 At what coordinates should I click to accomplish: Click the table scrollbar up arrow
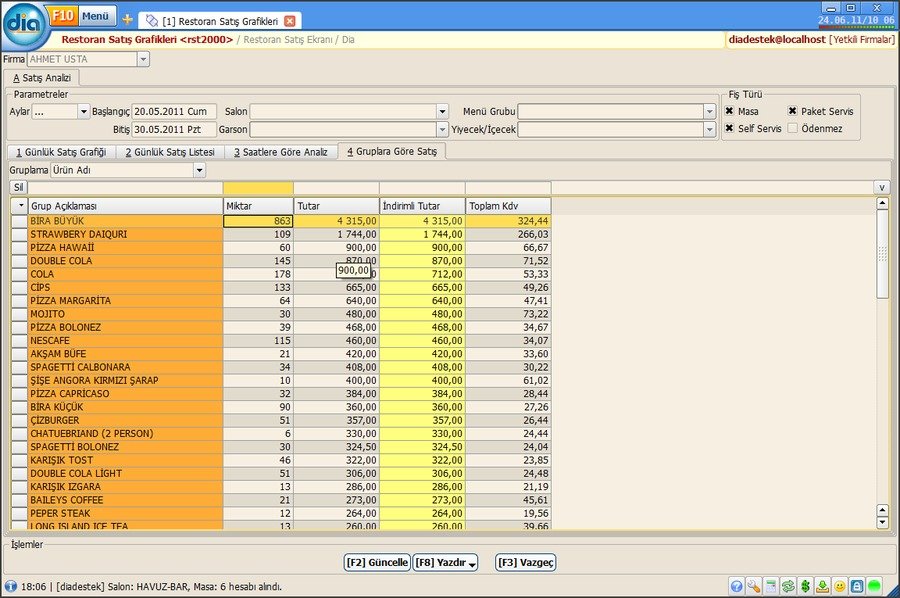[x=883, y=203]
